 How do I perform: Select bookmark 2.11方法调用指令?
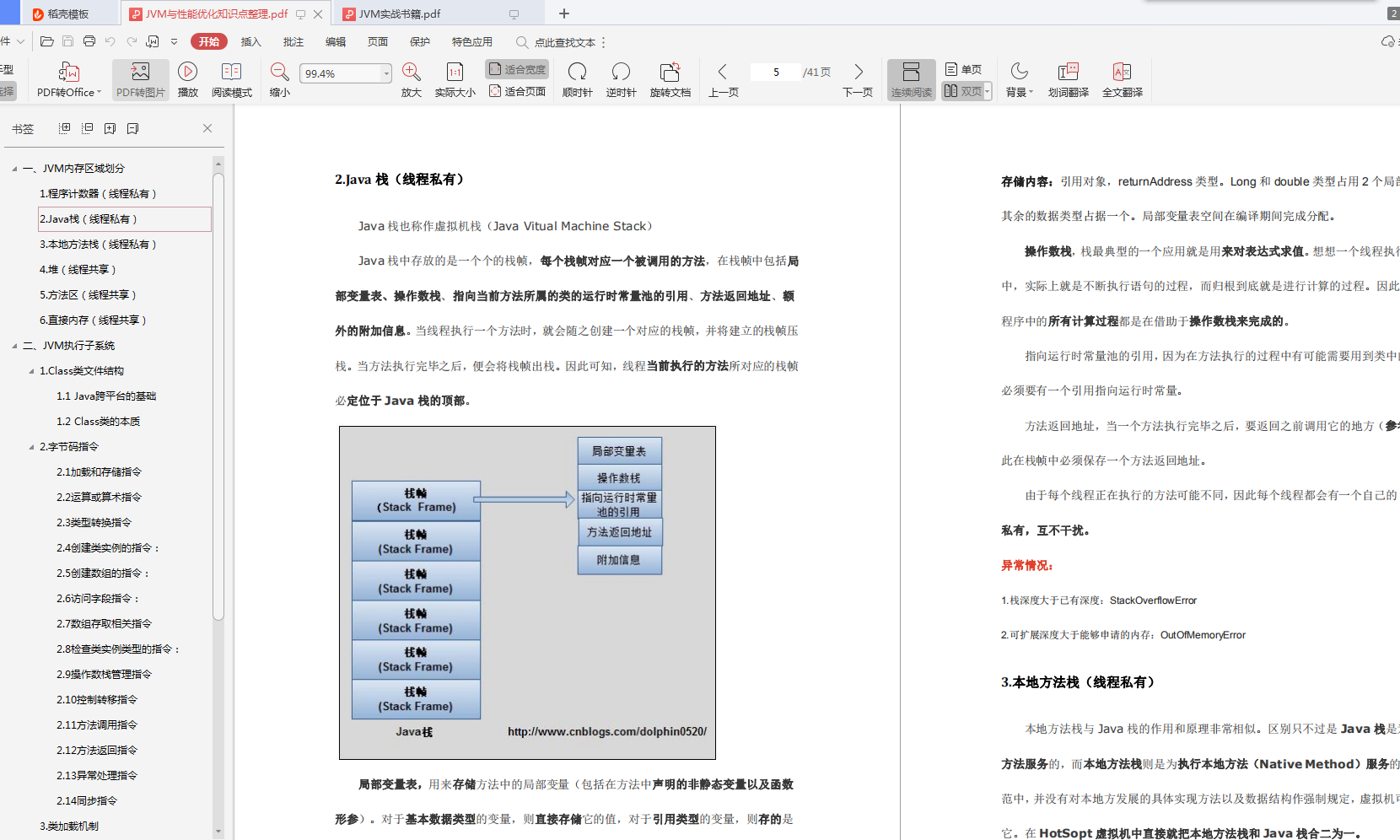(97, 725)
